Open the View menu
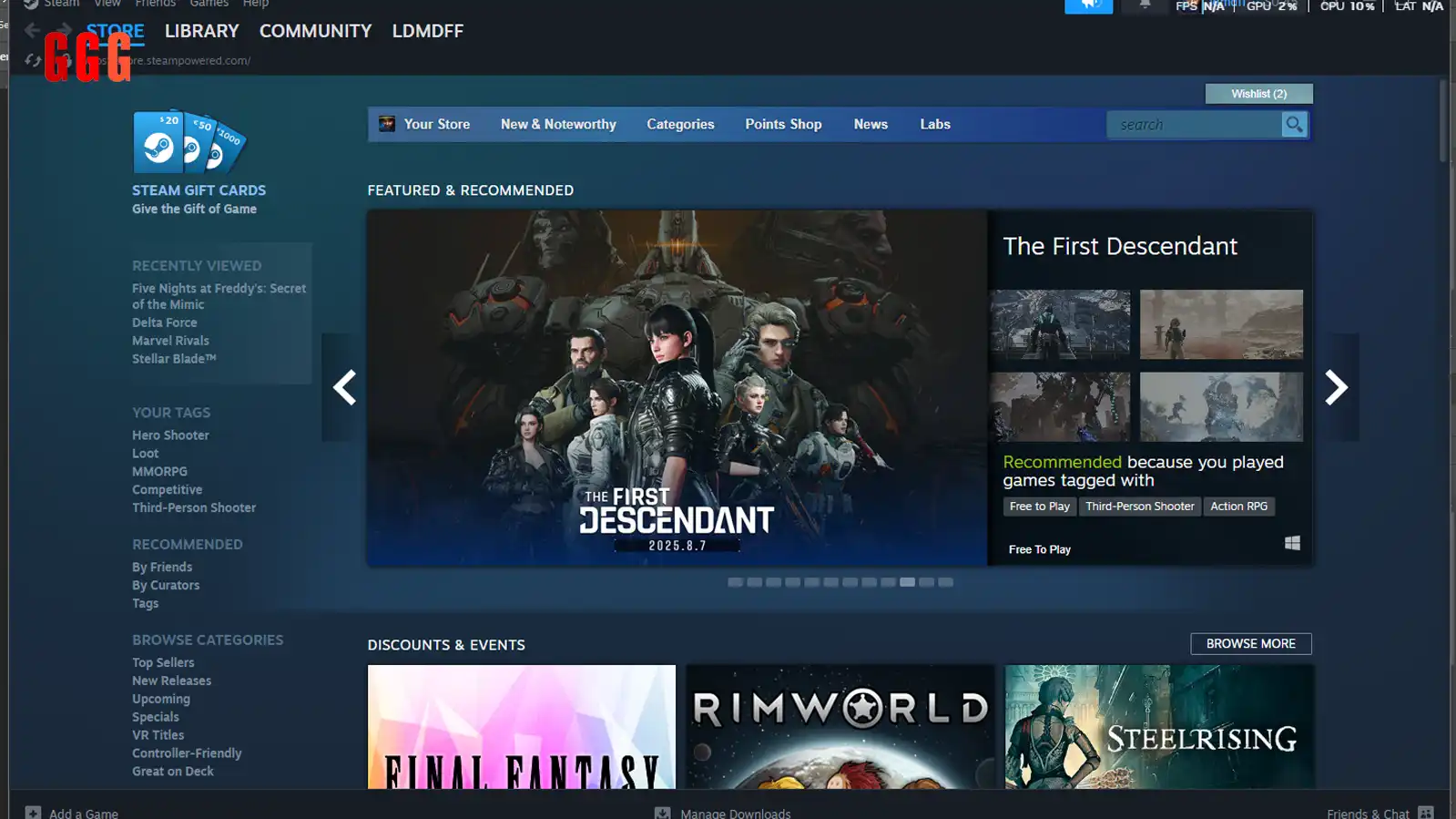1456x819 pixels. [x=107, y=4]
